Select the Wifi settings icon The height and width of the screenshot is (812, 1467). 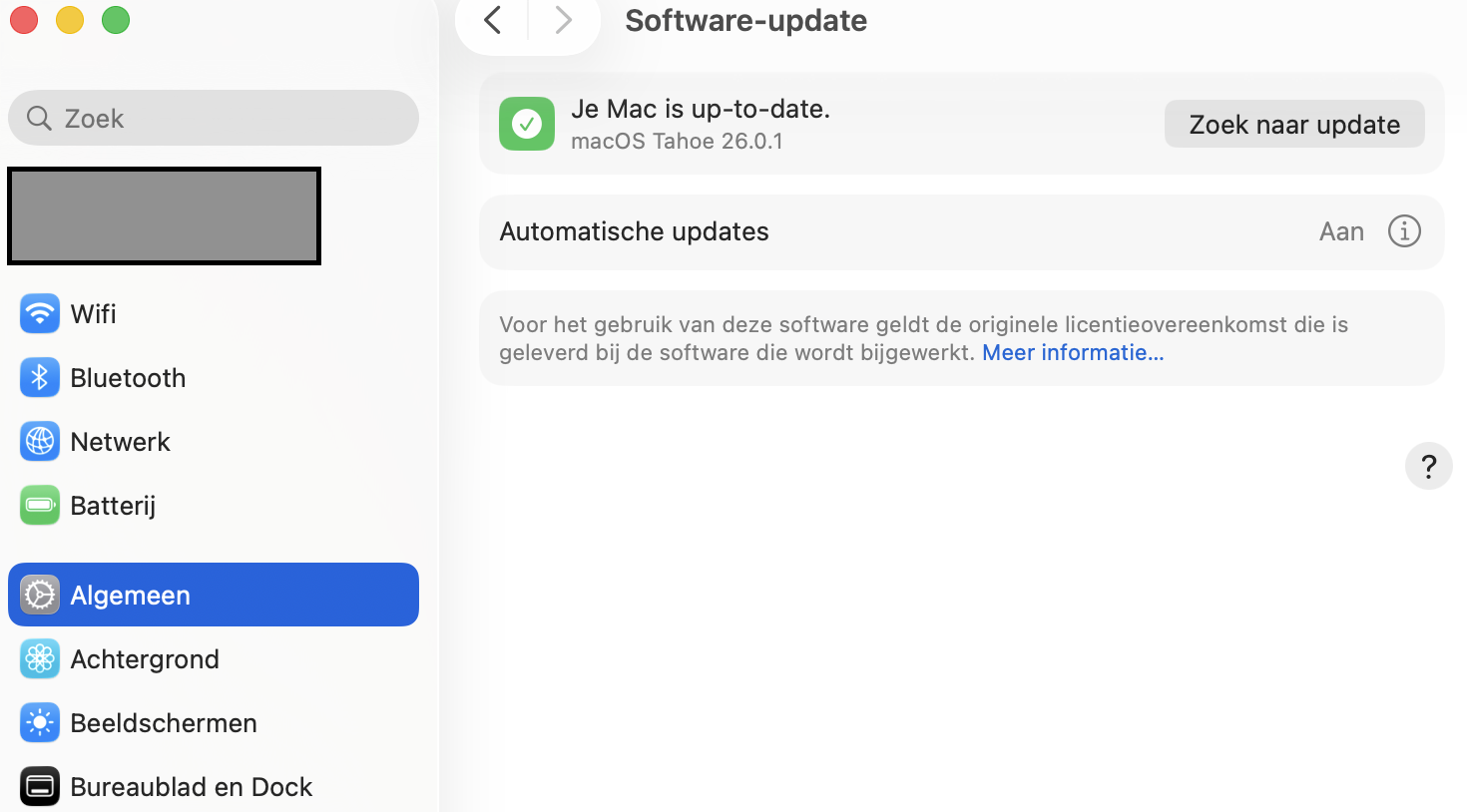tap(39, 313)
